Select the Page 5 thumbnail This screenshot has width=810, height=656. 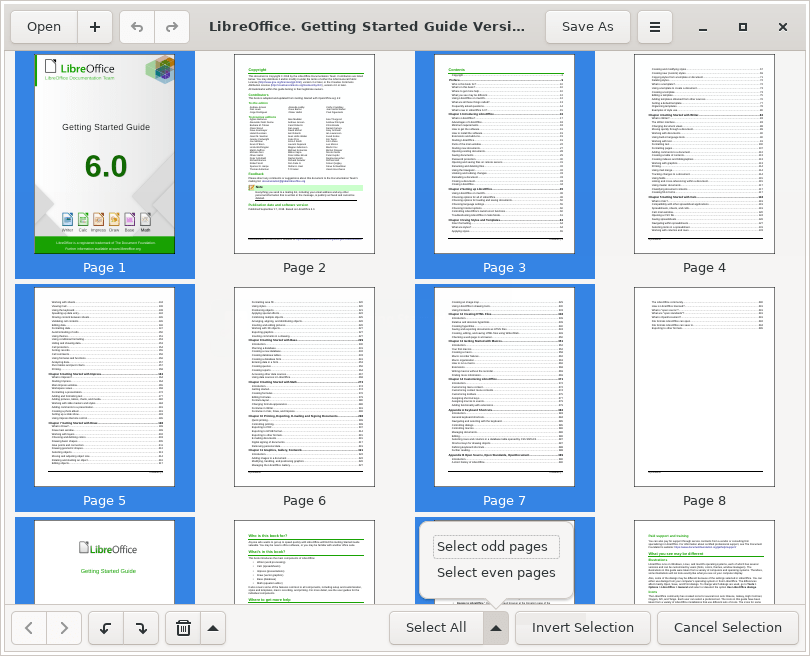[105, 387]
